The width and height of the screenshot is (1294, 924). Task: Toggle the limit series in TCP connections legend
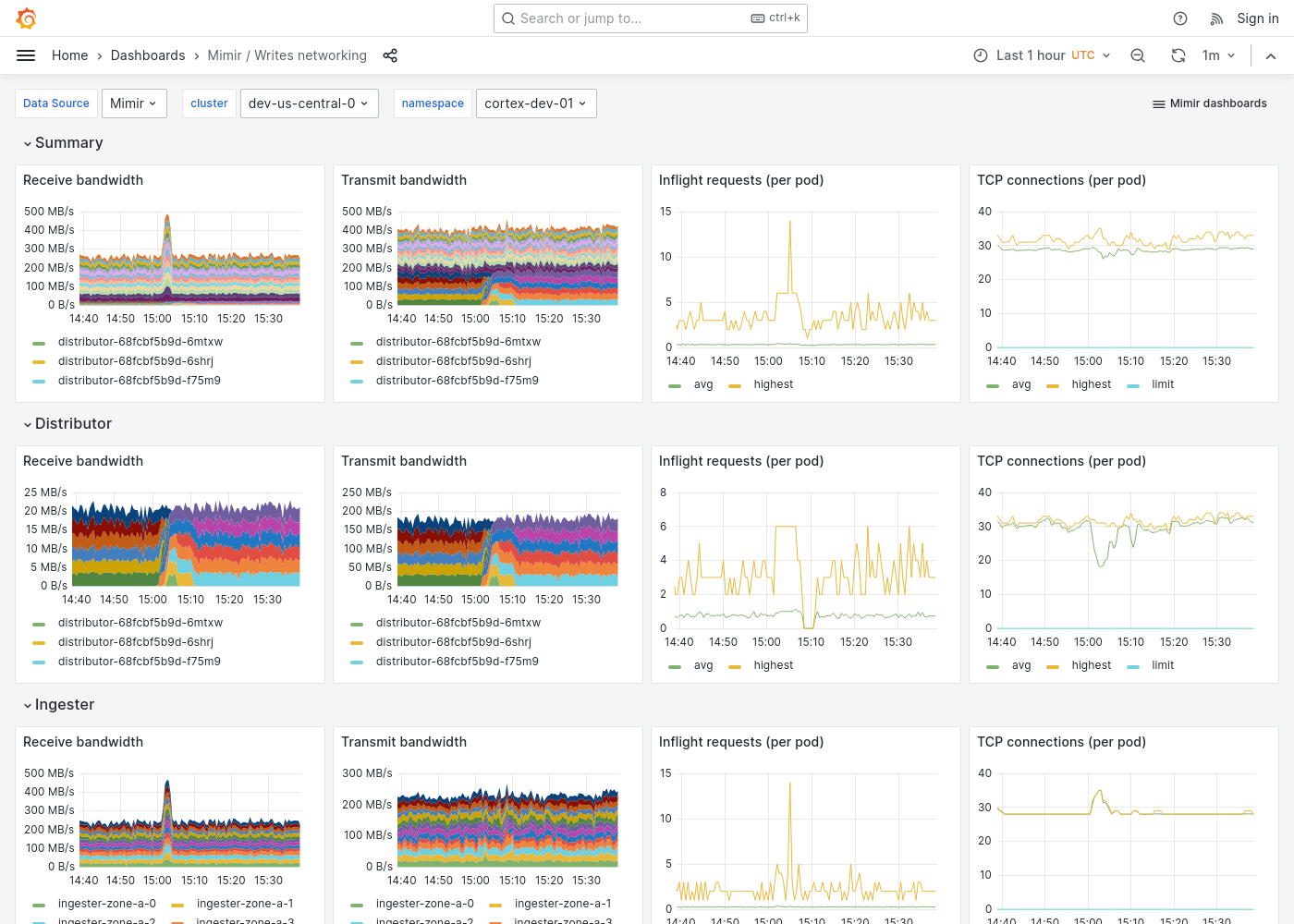(1163, 384)
